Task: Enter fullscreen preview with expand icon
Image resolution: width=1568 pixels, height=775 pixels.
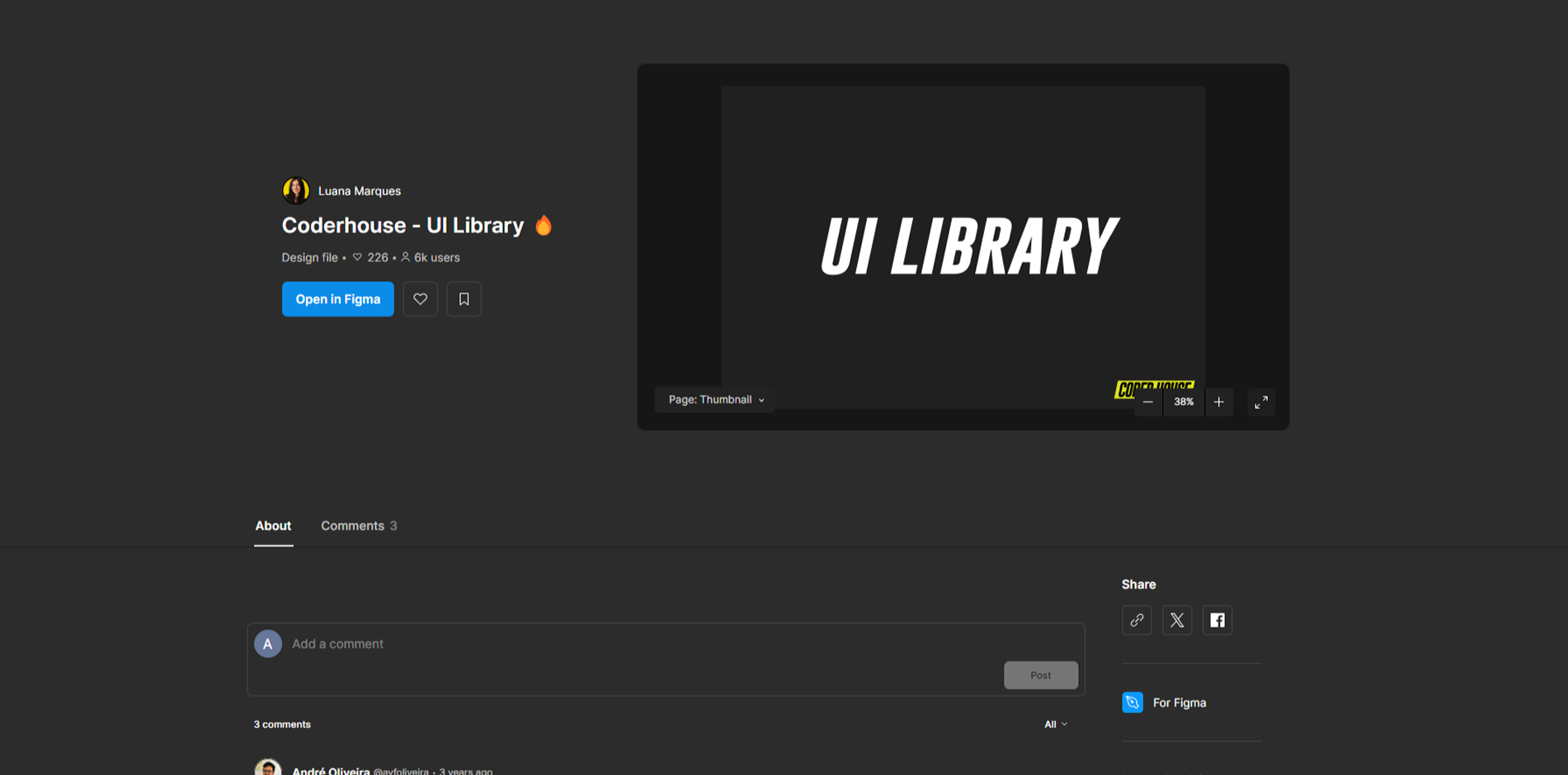Action: point(1261,402)
